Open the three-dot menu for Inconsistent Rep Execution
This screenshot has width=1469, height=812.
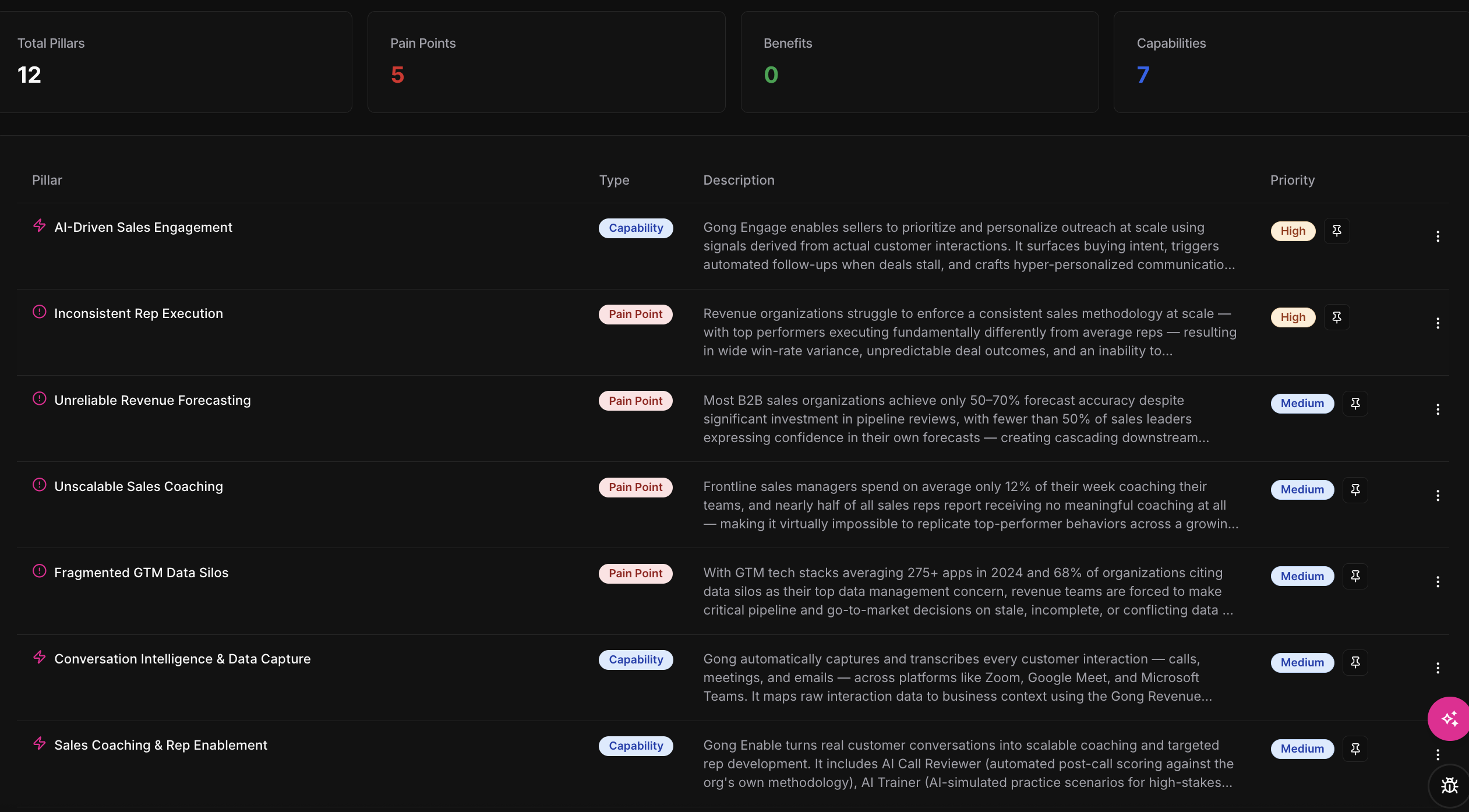point(1438,323)
